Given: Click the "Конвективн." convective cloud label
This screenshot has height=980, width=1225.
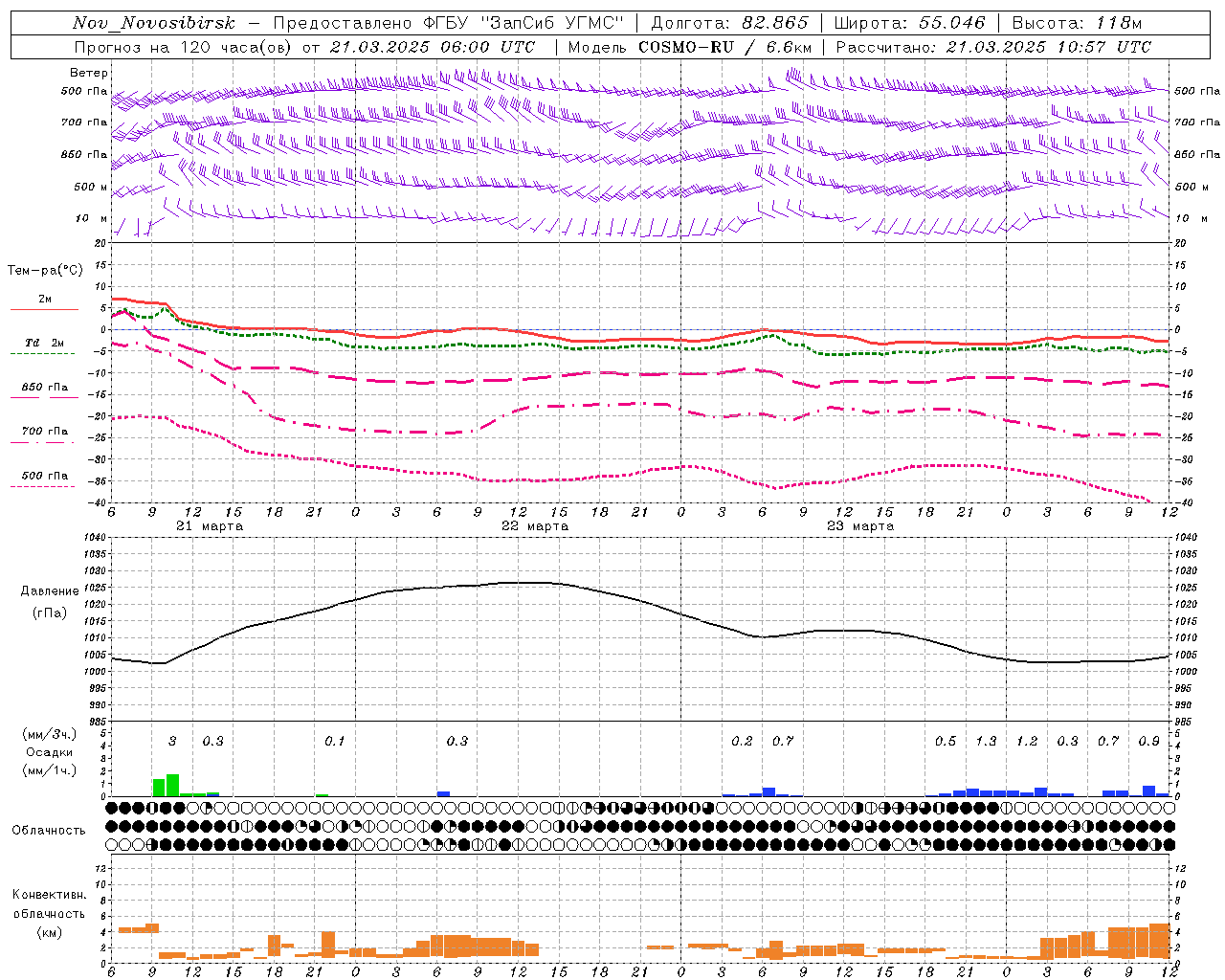Looking at the screenshot, I should coord(49,895).
